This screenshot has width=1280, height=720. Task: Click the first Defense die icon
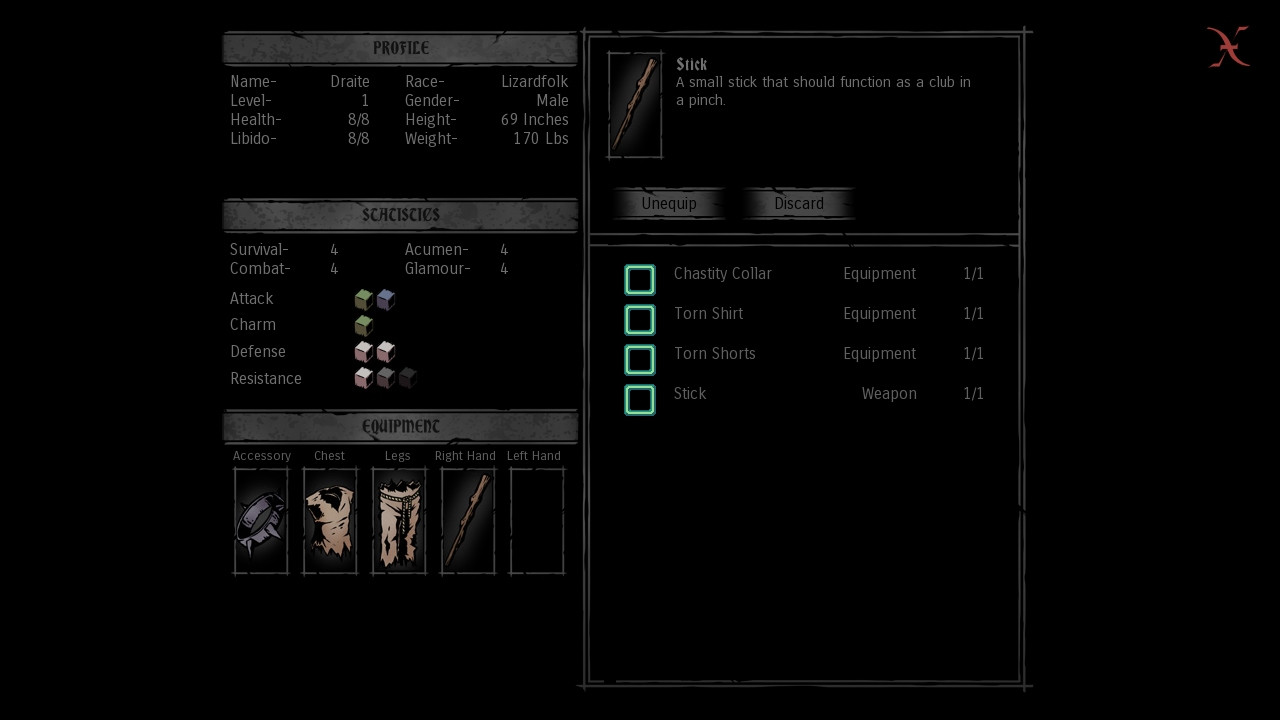364,351
